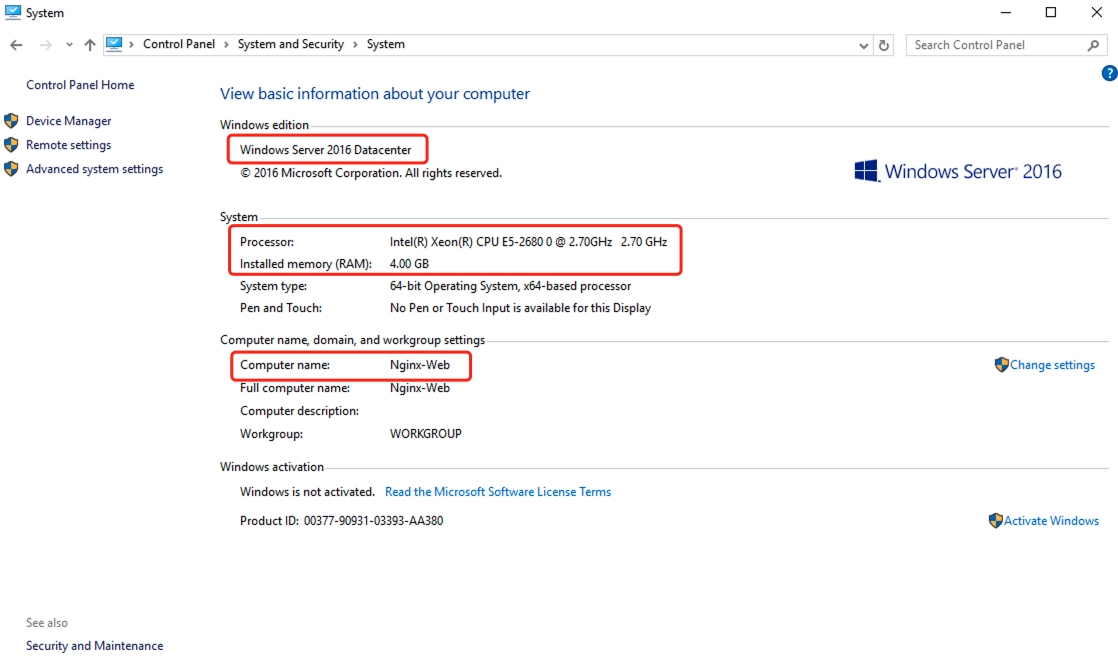Open help with the question mark icon
The height and width of the screenshot is (672, 1118).
click(1109, 73)
